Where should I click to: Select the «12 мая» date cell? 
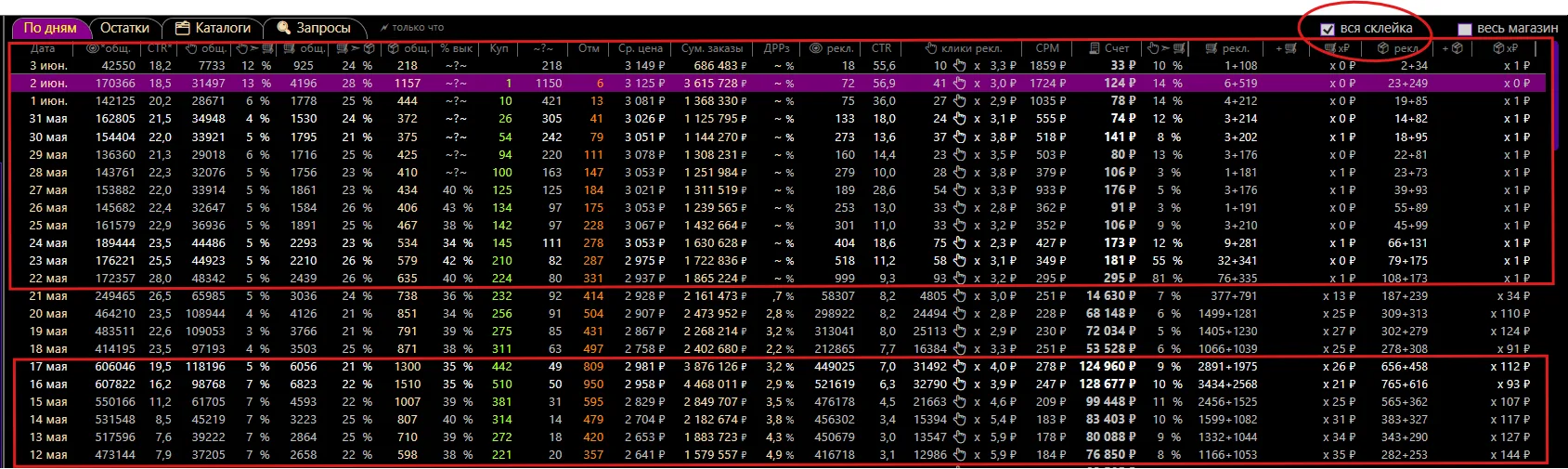point(47,455)
